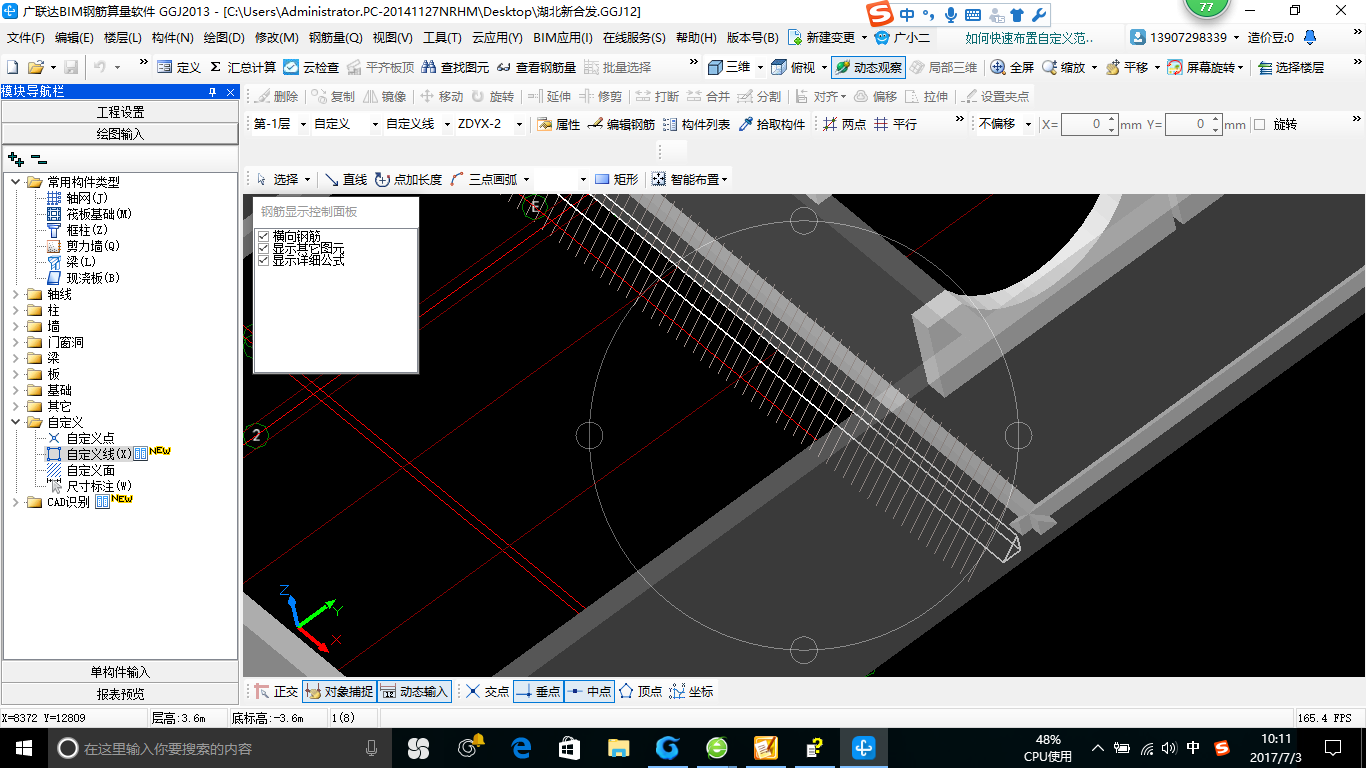Toggle 中点 snap option

[x=589, y=691]
